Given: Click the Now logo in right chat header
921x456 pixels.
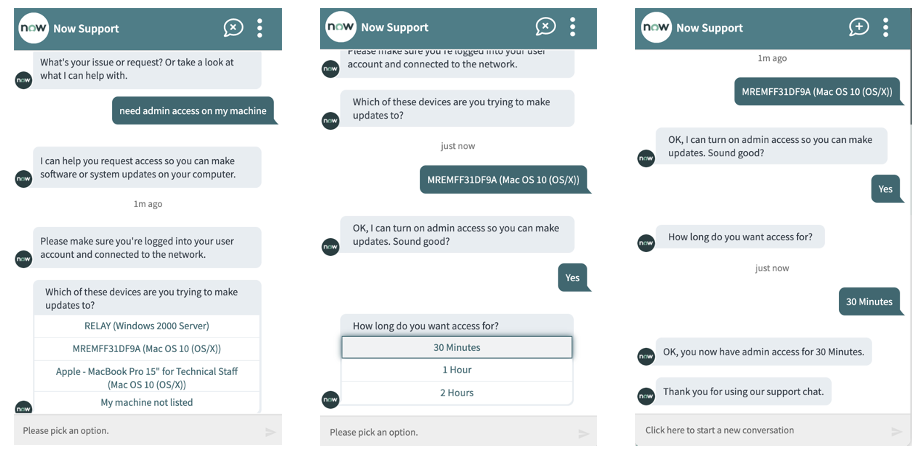Looking at the screenshot, I should pyautogui.click(x=655, y=27).
